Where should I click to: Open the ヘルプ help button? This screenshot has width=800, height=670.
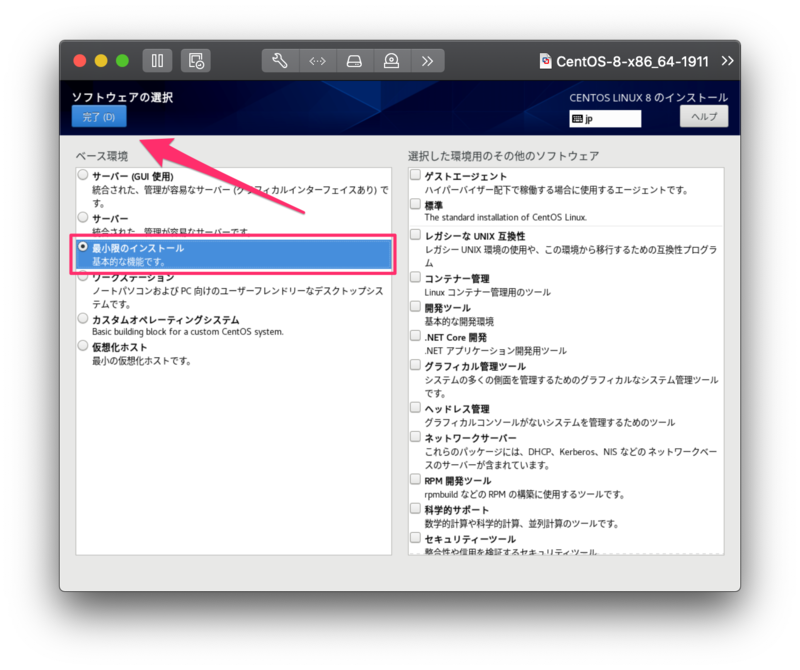click(x=704, y=116)
